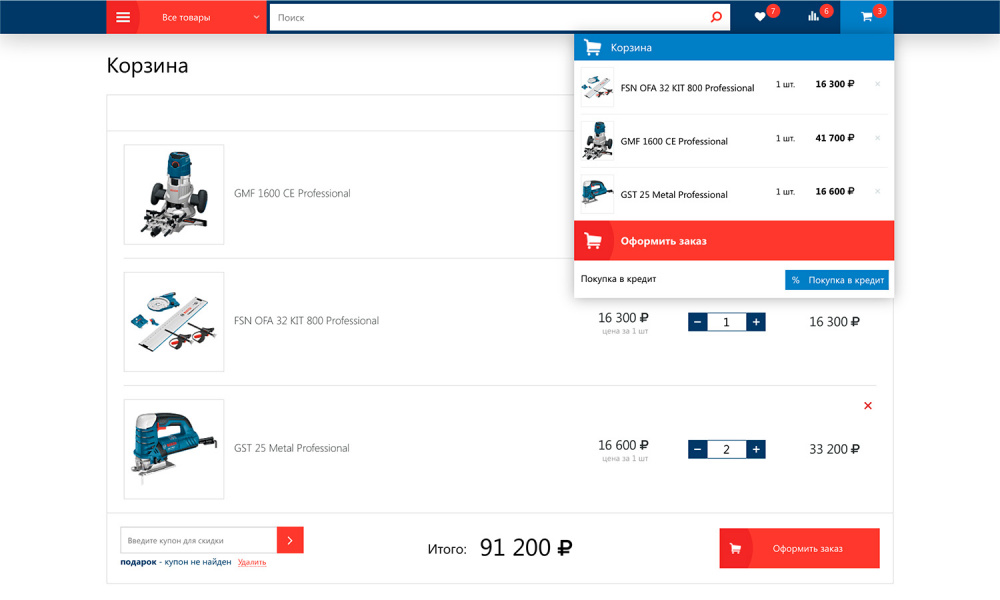Decrease quantity of GST 25 Metal Professional
Viewport: 1000px width, 600px height.
pyautogui.click(x=698, y=450)
